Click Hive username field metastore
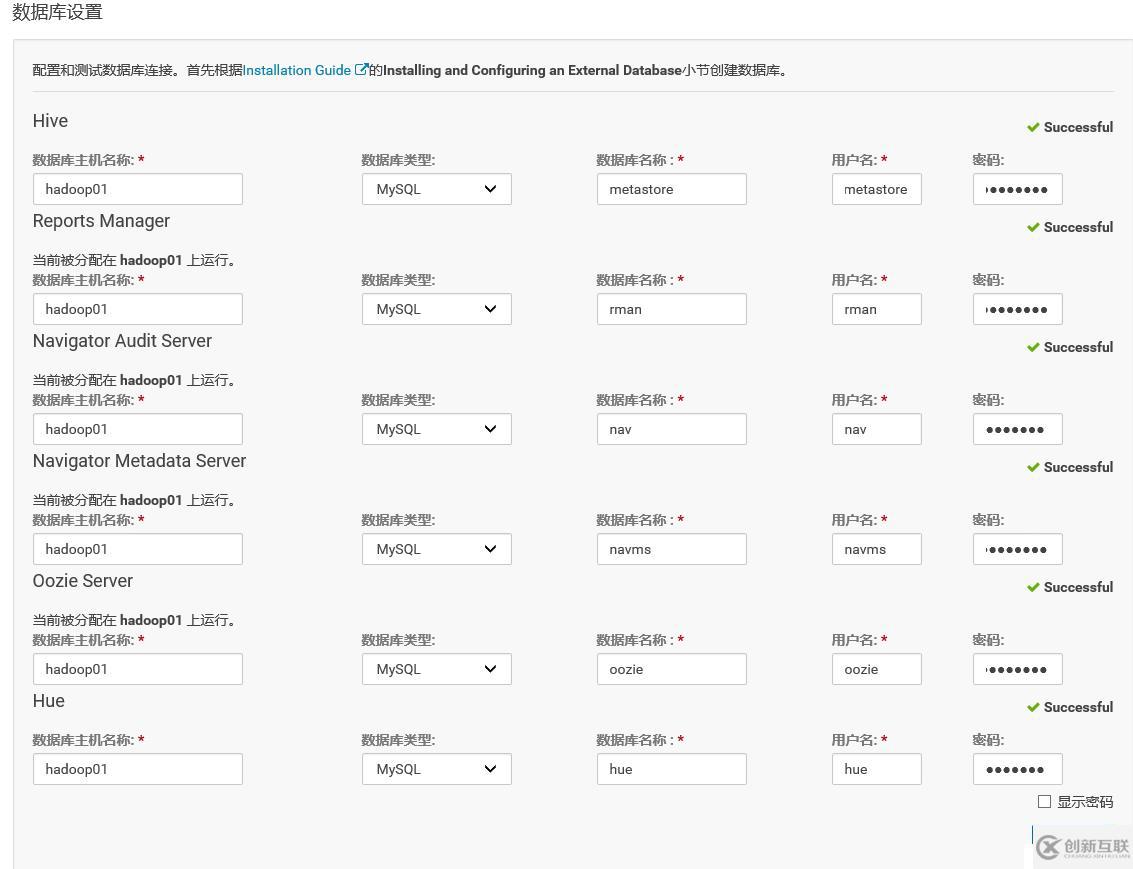The width and height of the screenshot is (1133, 869). pos(876,189)
